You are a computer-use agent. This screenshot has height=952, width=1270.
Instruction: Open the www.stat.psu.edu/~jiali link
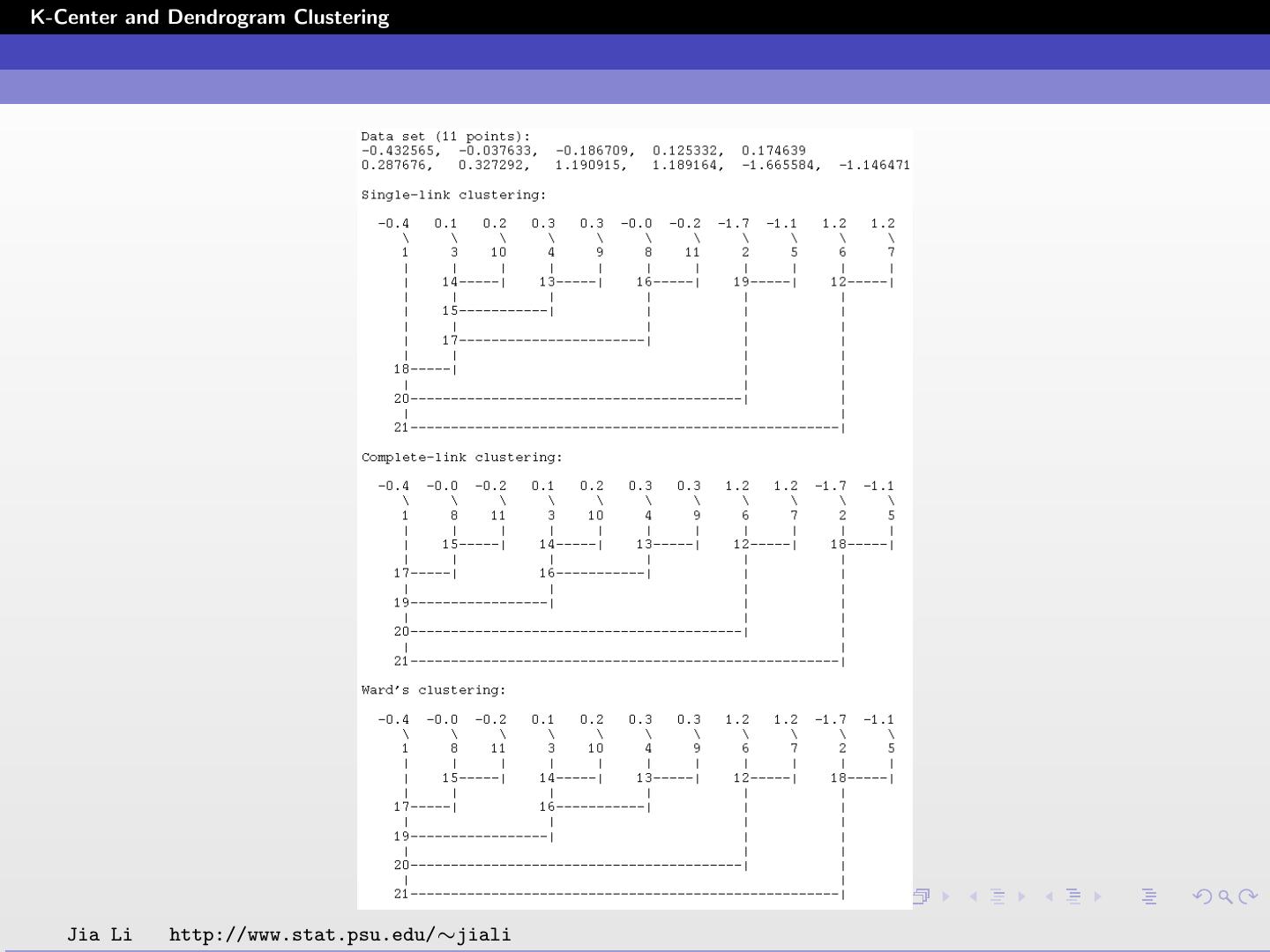340,934
